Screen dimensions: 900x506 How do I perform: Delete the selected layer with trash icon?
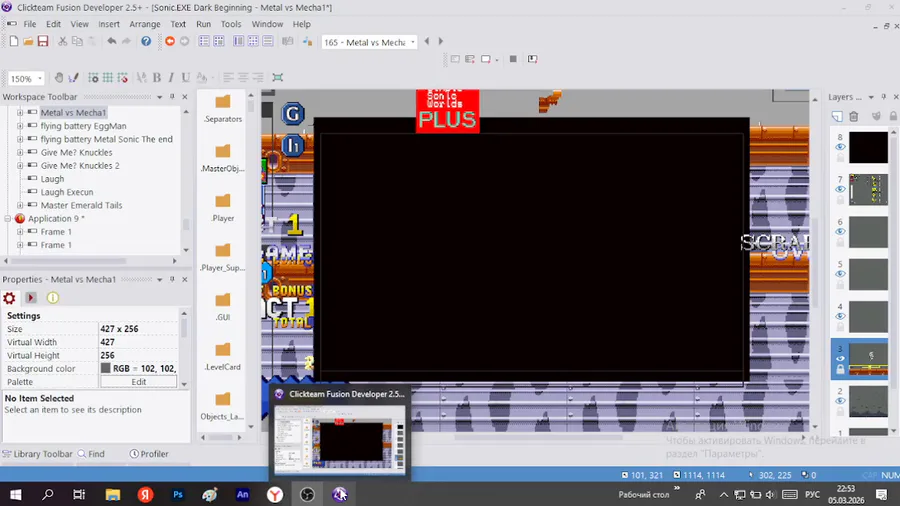coord(854,116)
